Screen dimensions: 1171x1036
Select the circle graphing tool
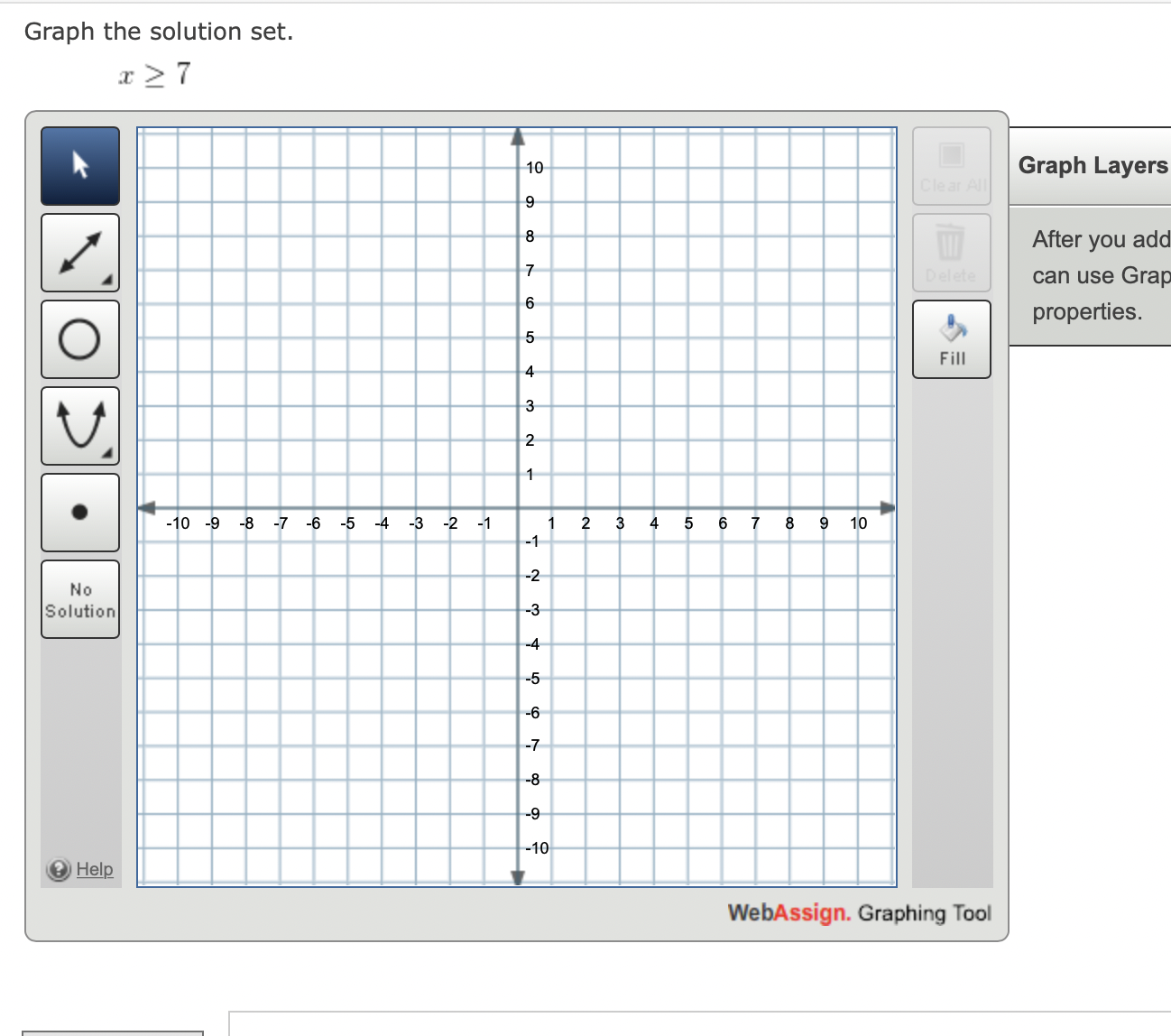pos(79,339)
